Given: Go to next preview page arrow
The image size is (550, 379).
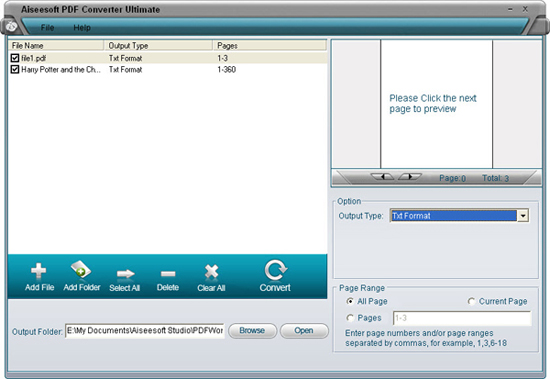Looking at the screenshot, I should coord(409,177).
